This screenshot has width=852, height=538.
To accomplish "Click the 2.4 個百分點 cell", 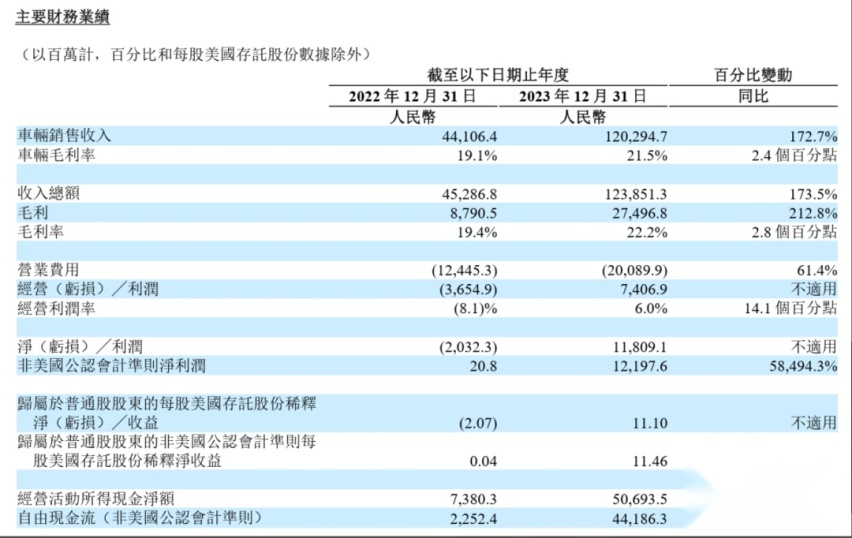I will [x=794, y=155].
